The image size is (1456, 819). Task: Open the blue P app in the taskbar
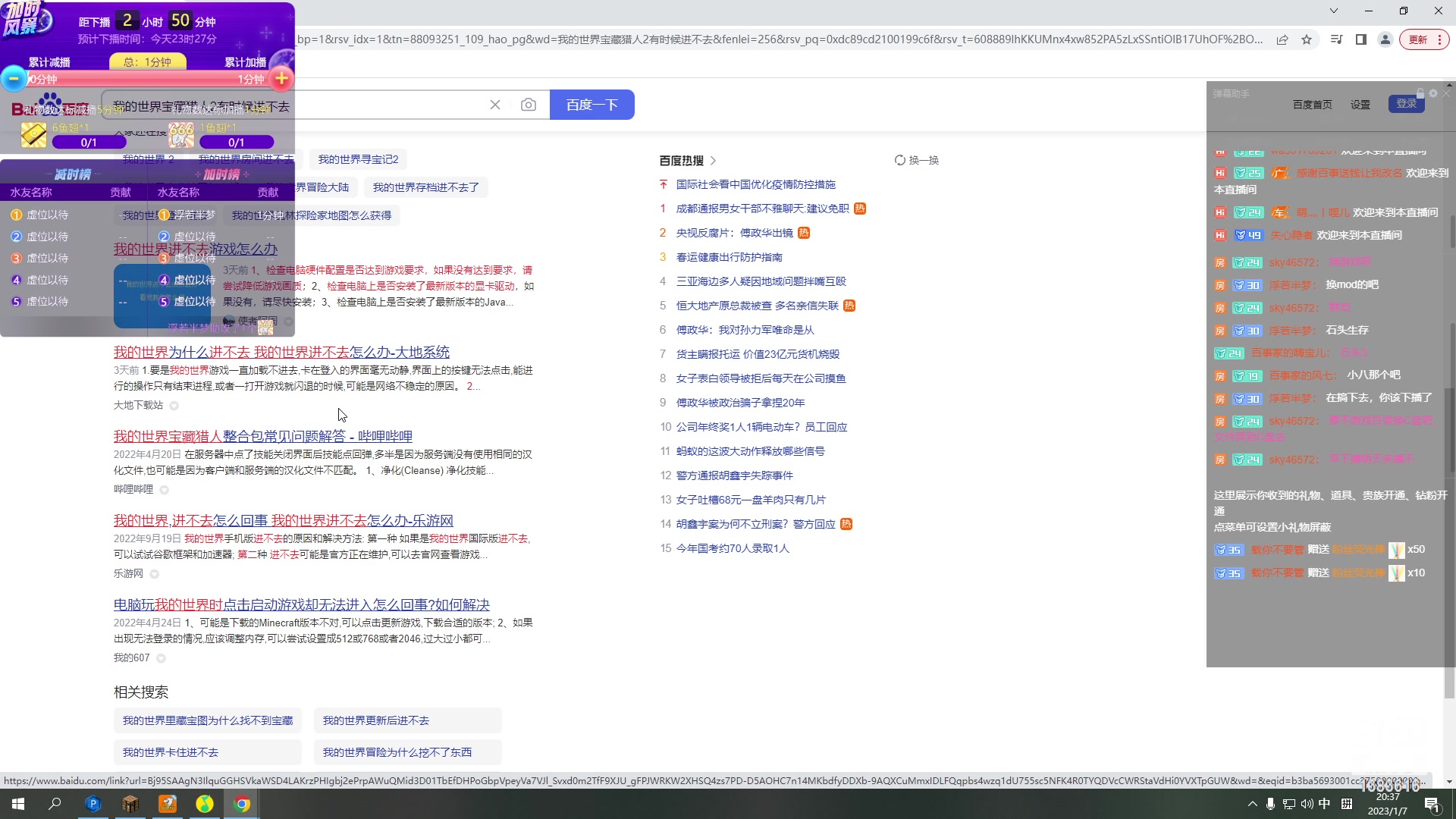pos(93,804)
